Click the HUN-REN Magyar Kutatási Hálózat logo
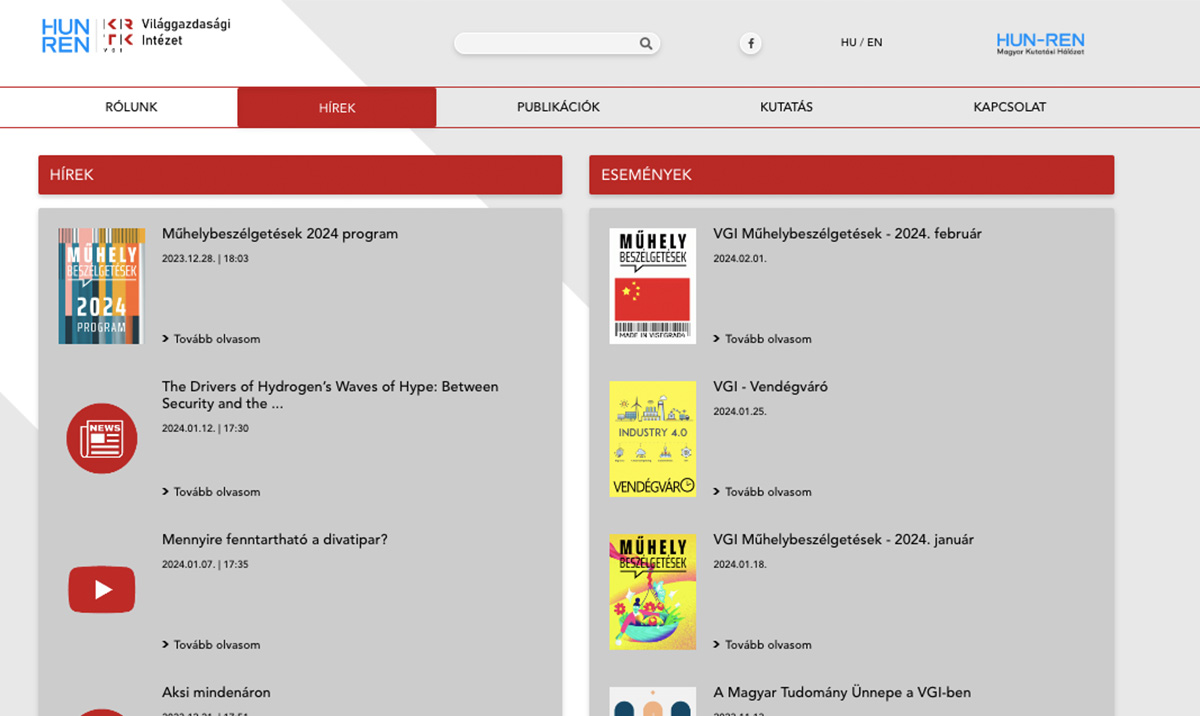The image size is (1200, 716). tap(1040, 43)
